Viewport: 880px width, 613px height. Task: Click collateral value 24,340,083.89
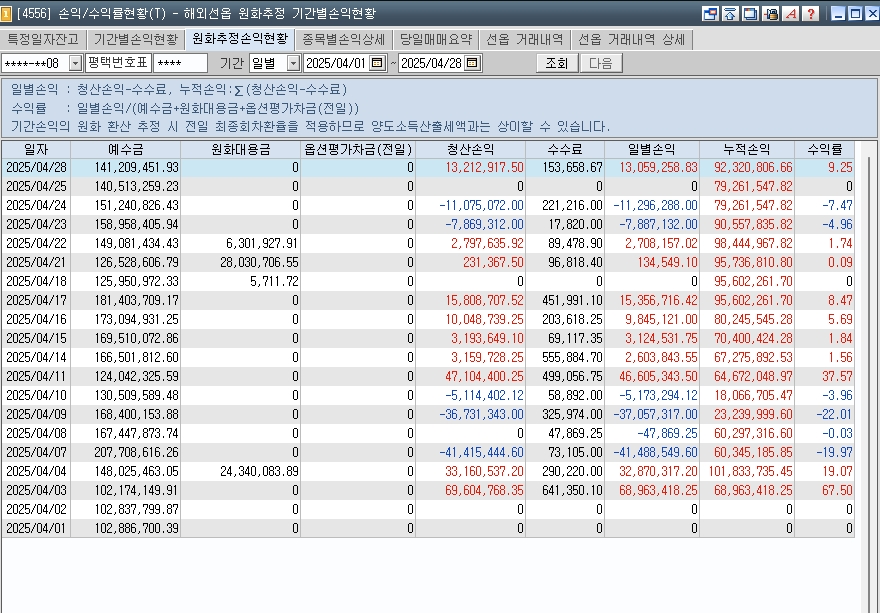[x=241, y=471]
